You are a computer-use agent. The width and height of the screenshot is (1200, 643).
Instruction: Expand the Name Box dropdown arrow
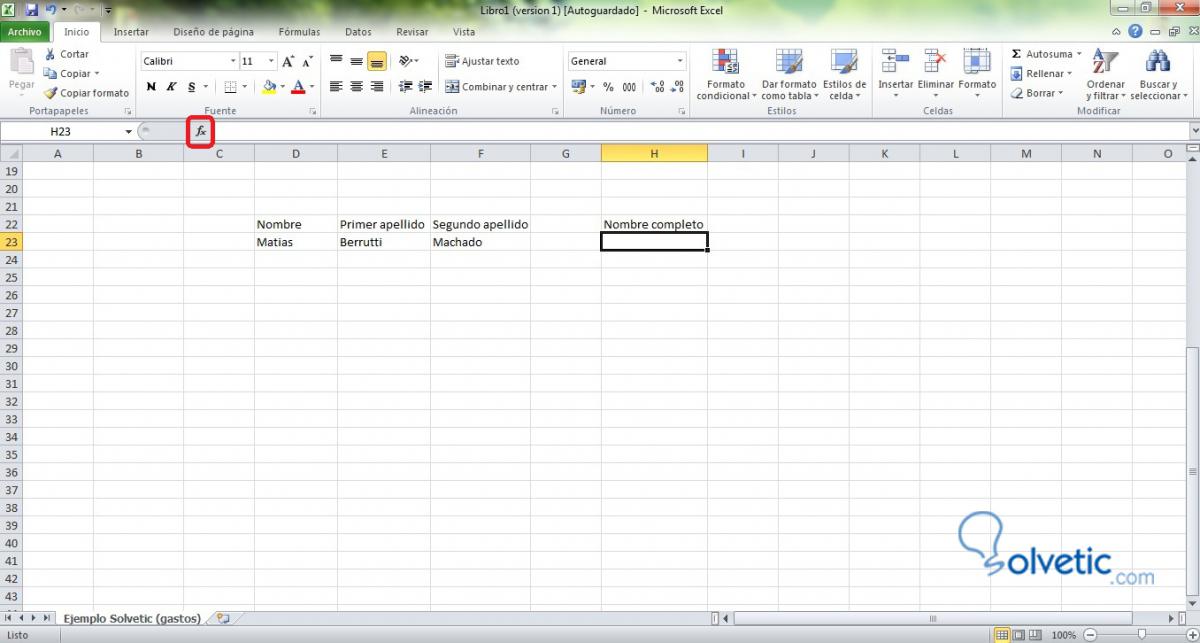[x=128, y=132]
